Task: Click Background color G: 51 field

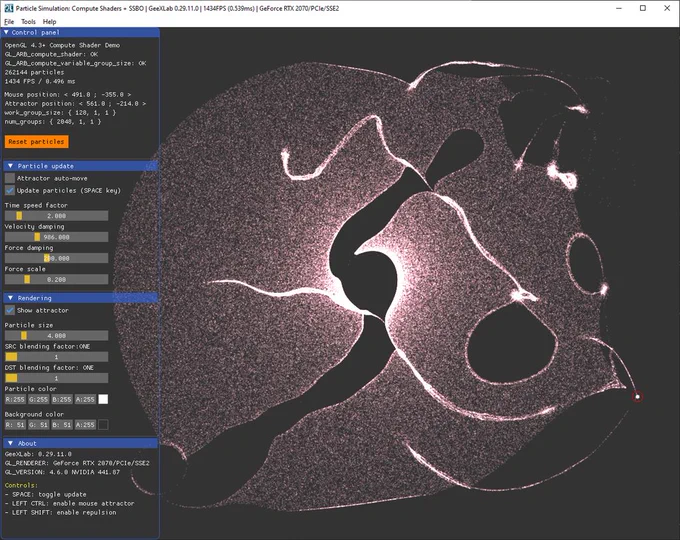Action: 39,425
